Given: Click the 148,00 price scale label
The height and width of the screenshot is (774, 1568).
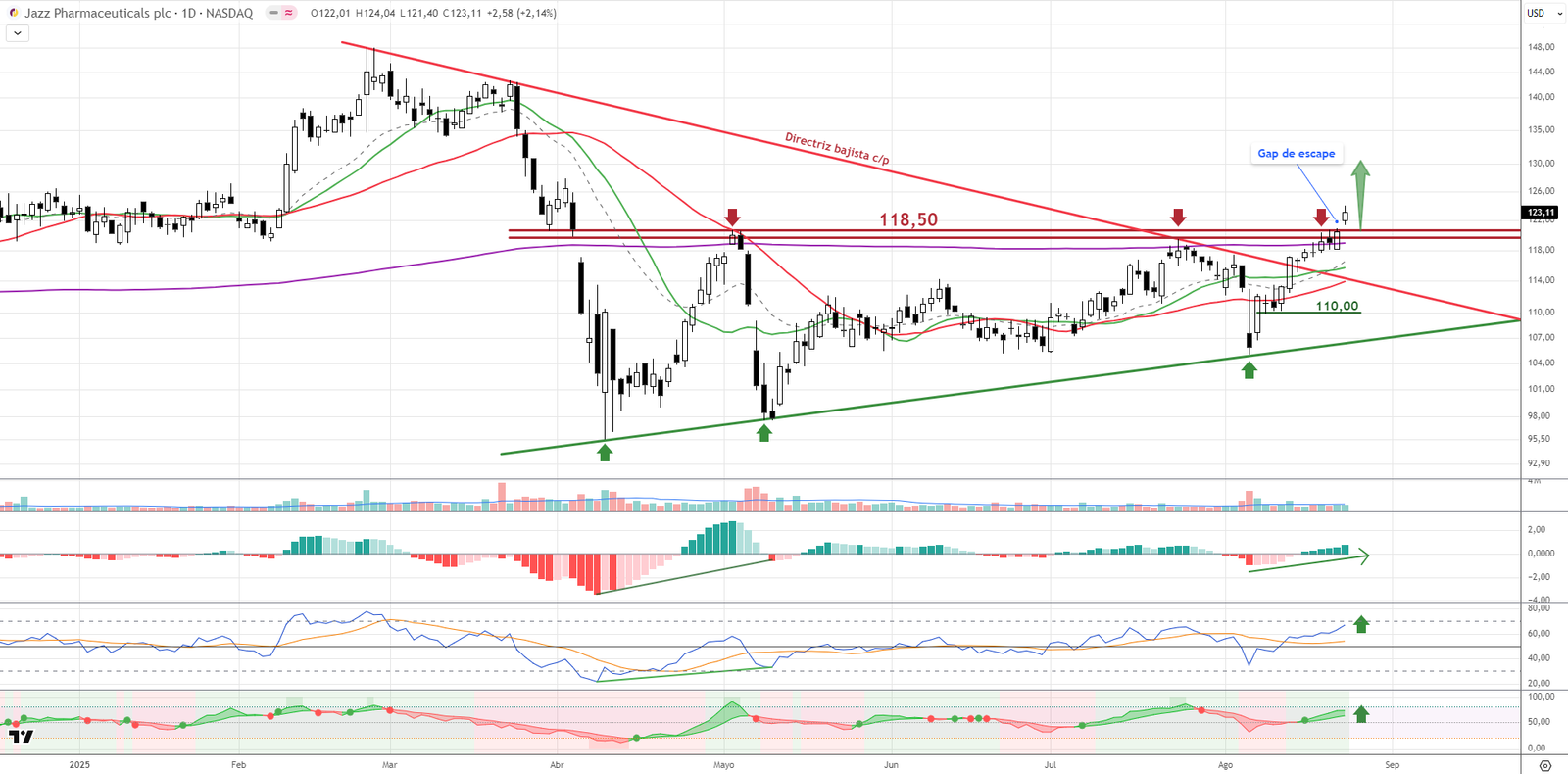Looking at the screenshot, I should (1541, 47).
